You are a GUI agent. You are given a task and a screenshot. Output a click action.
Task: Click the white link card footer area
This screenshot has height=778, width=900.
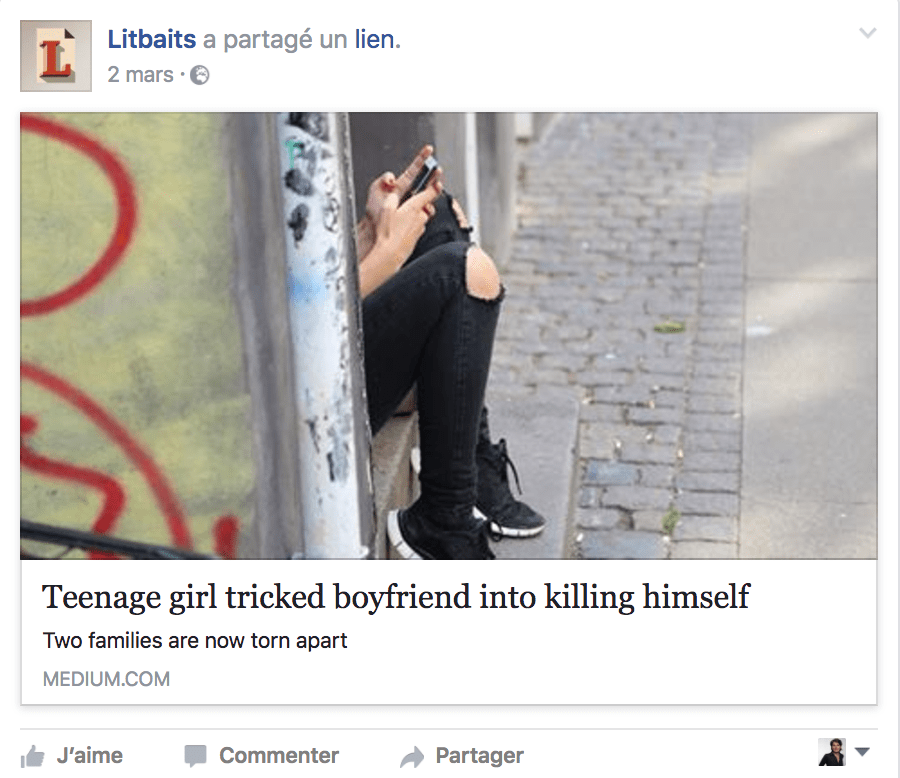[x=449, y=632]
